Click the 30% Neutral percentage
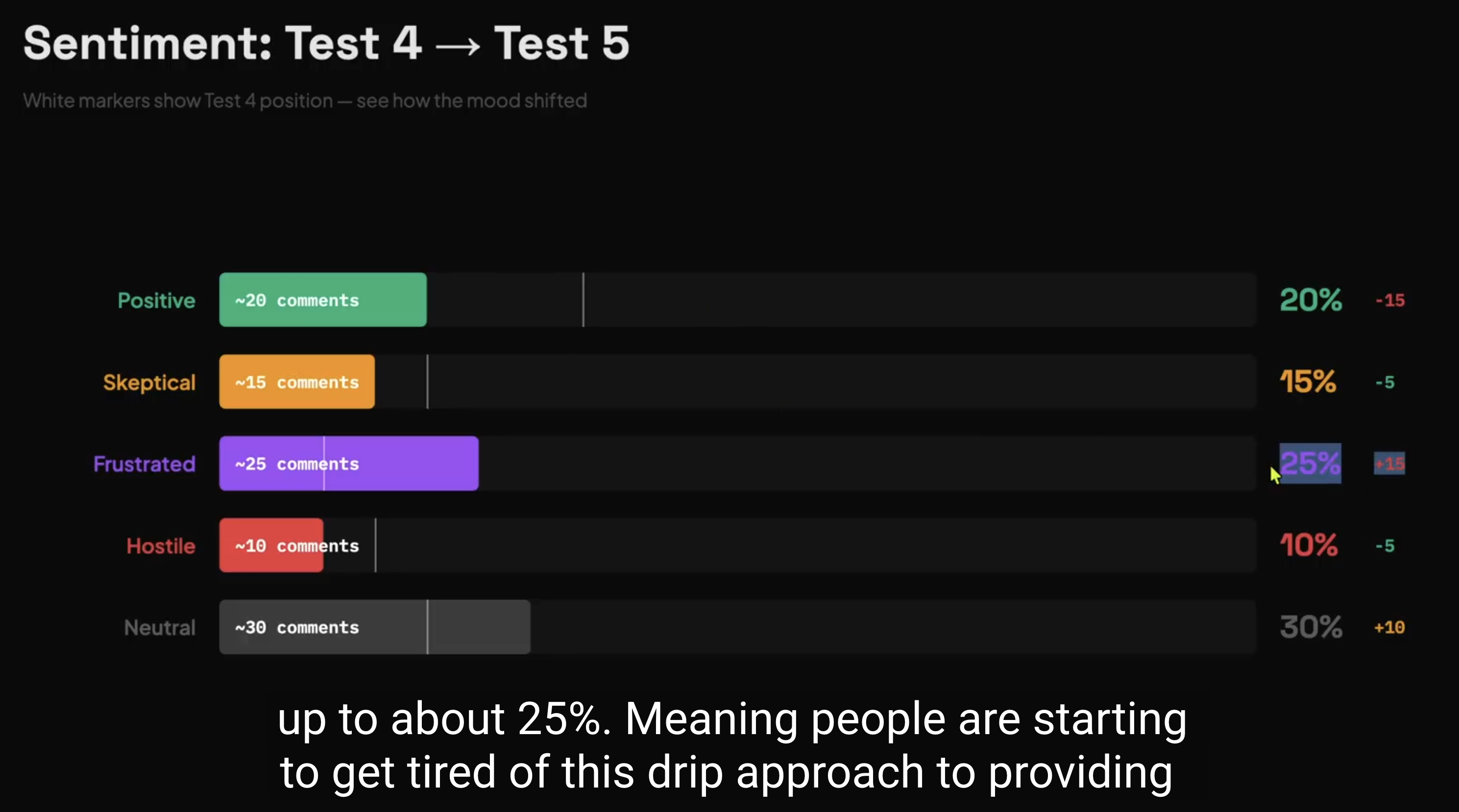Viewport: 1459px width, 812px height. [x=1311, y=627]
